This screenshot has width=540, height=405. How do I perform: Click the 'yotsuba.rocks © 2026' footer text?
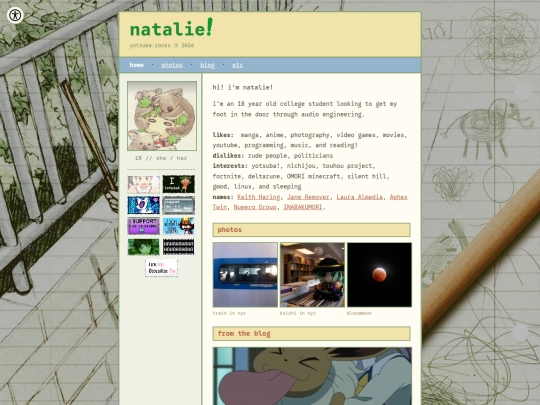pyautogui.click(x=162, y=45)
